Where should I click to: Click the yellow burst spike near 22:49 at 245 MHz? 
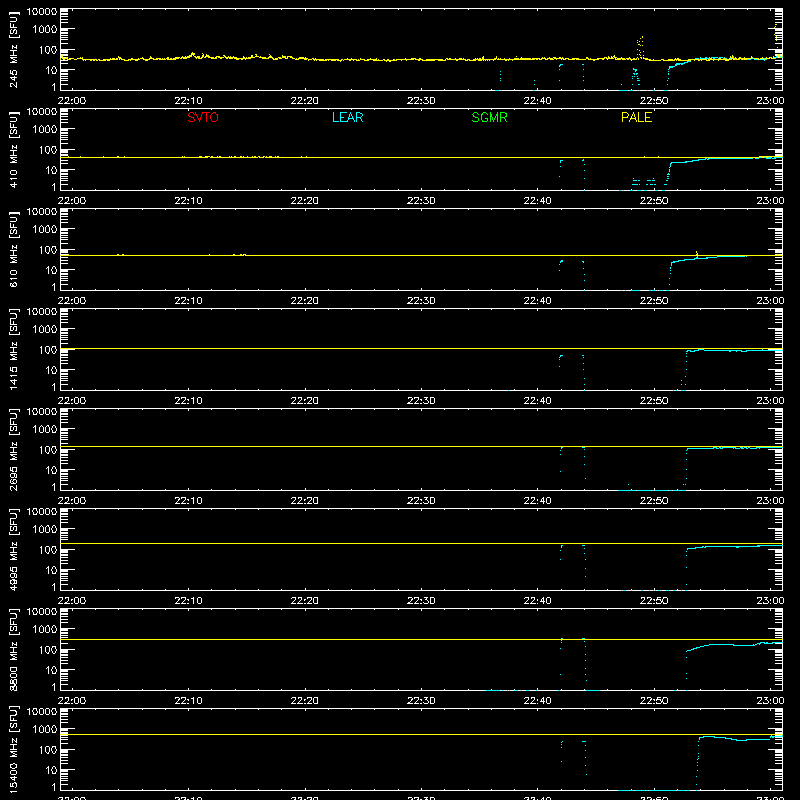[x=640, y=47]
